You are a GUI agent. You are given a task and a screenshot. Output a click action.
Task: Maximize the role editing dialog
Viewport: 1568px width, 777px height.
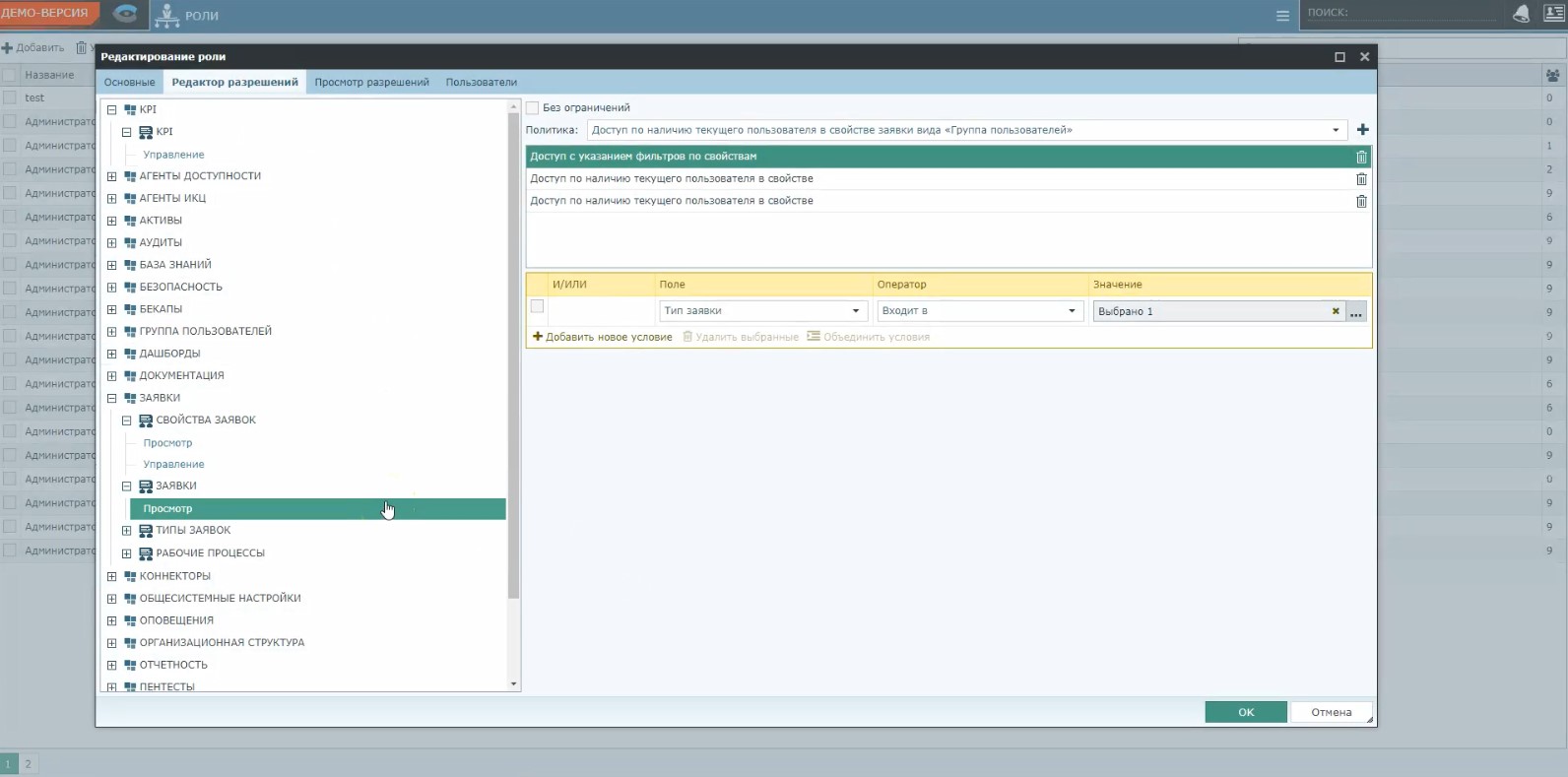(1339, 57)
